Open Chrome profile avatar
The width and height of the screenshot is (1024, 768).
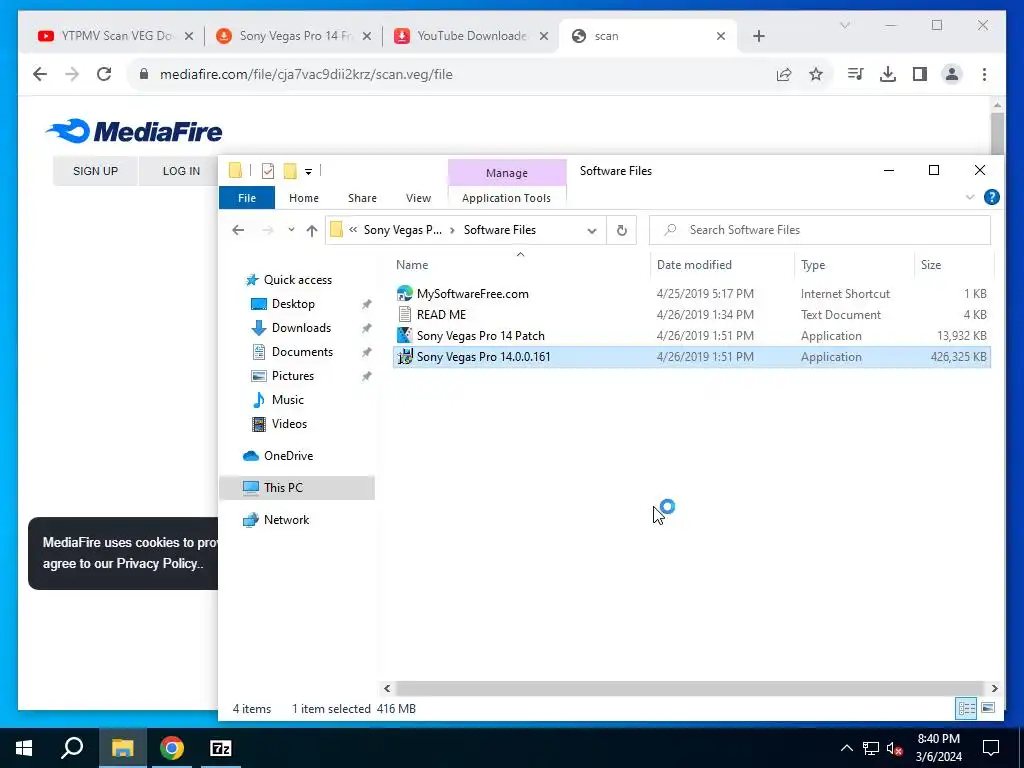[952, 74]
